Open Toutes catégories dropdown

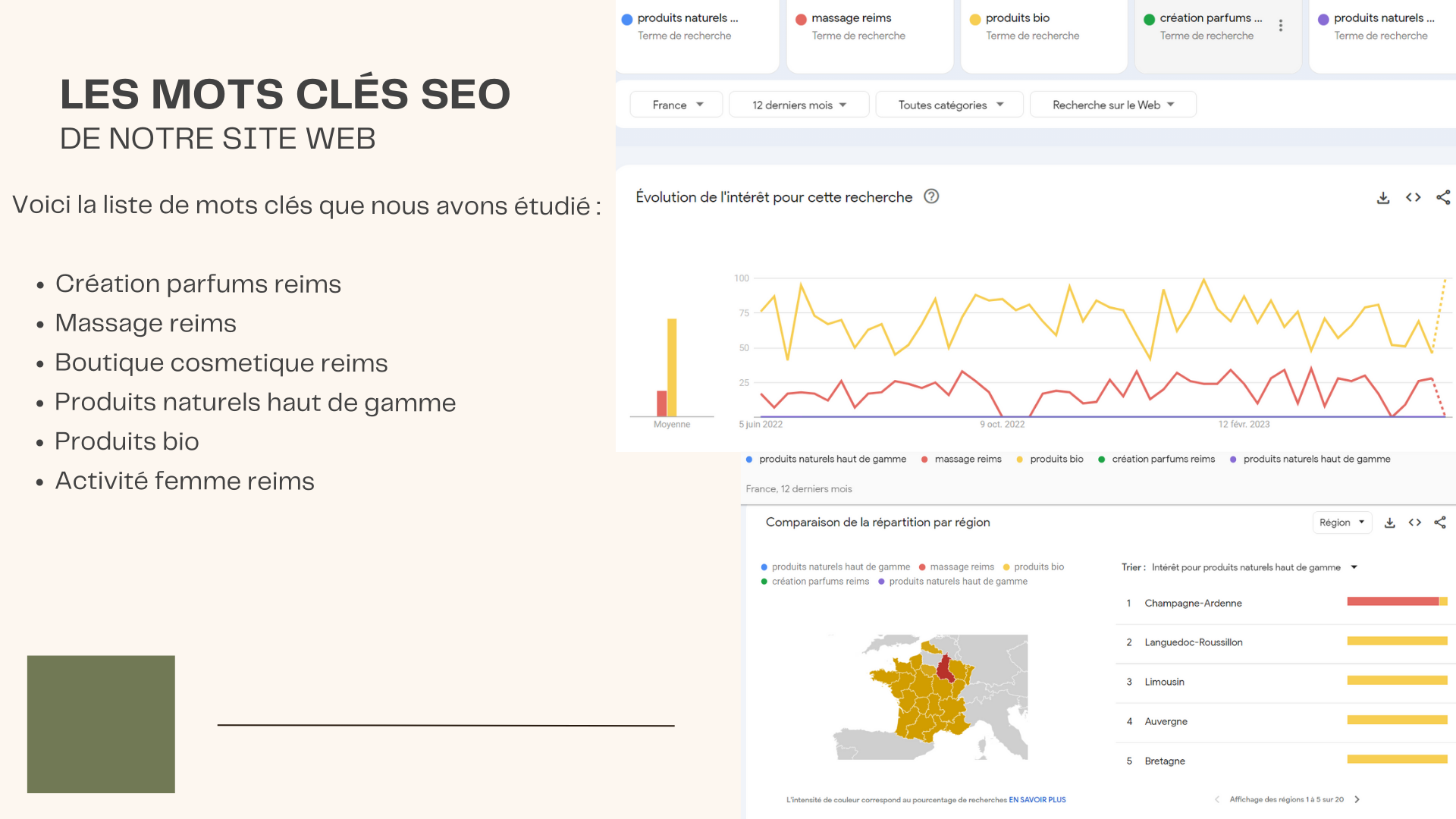pyautogui.click(x=949, y=105)
